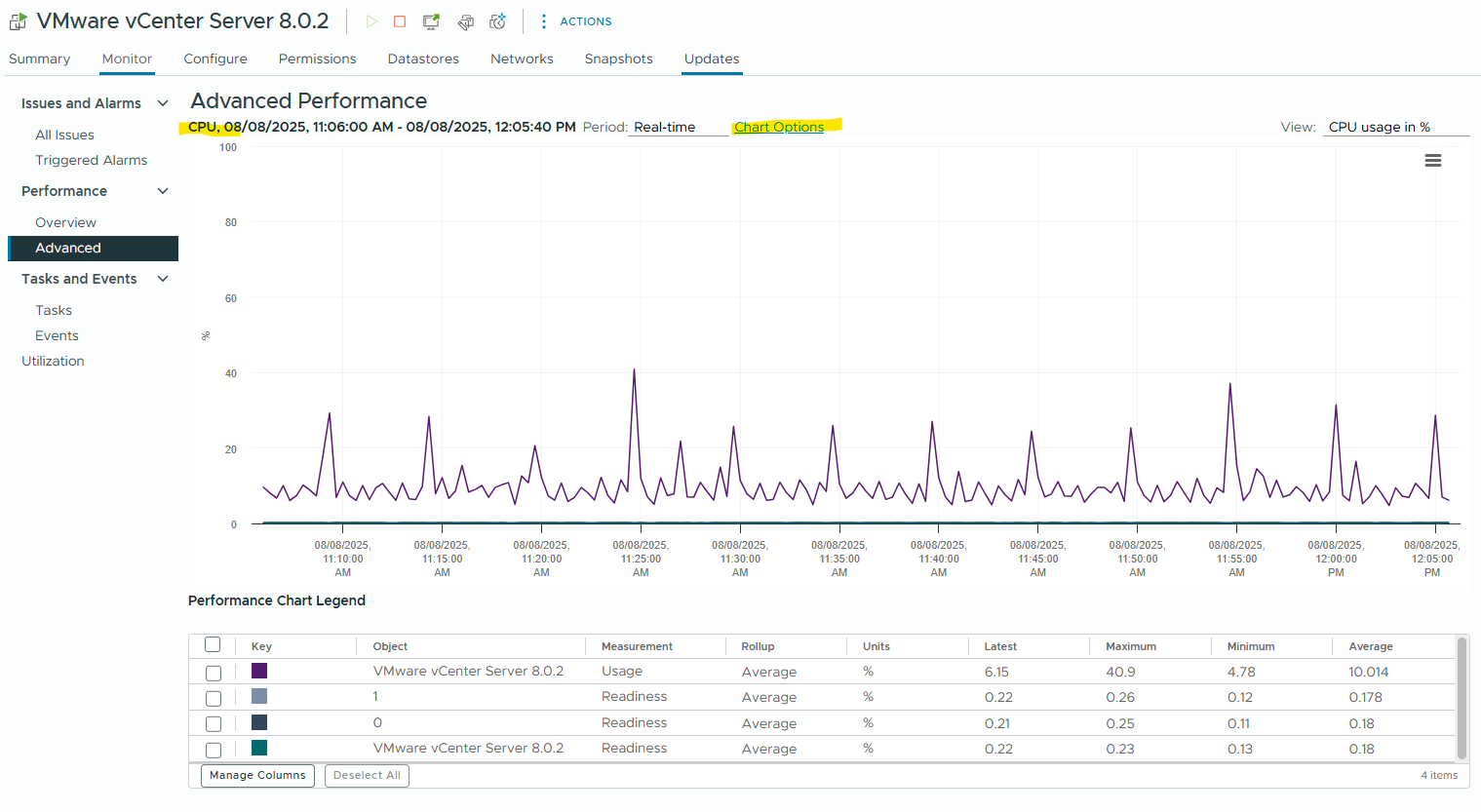Screen dimensions: 1481x812
Task: Switch to the Summary tab
Action: 39,58
